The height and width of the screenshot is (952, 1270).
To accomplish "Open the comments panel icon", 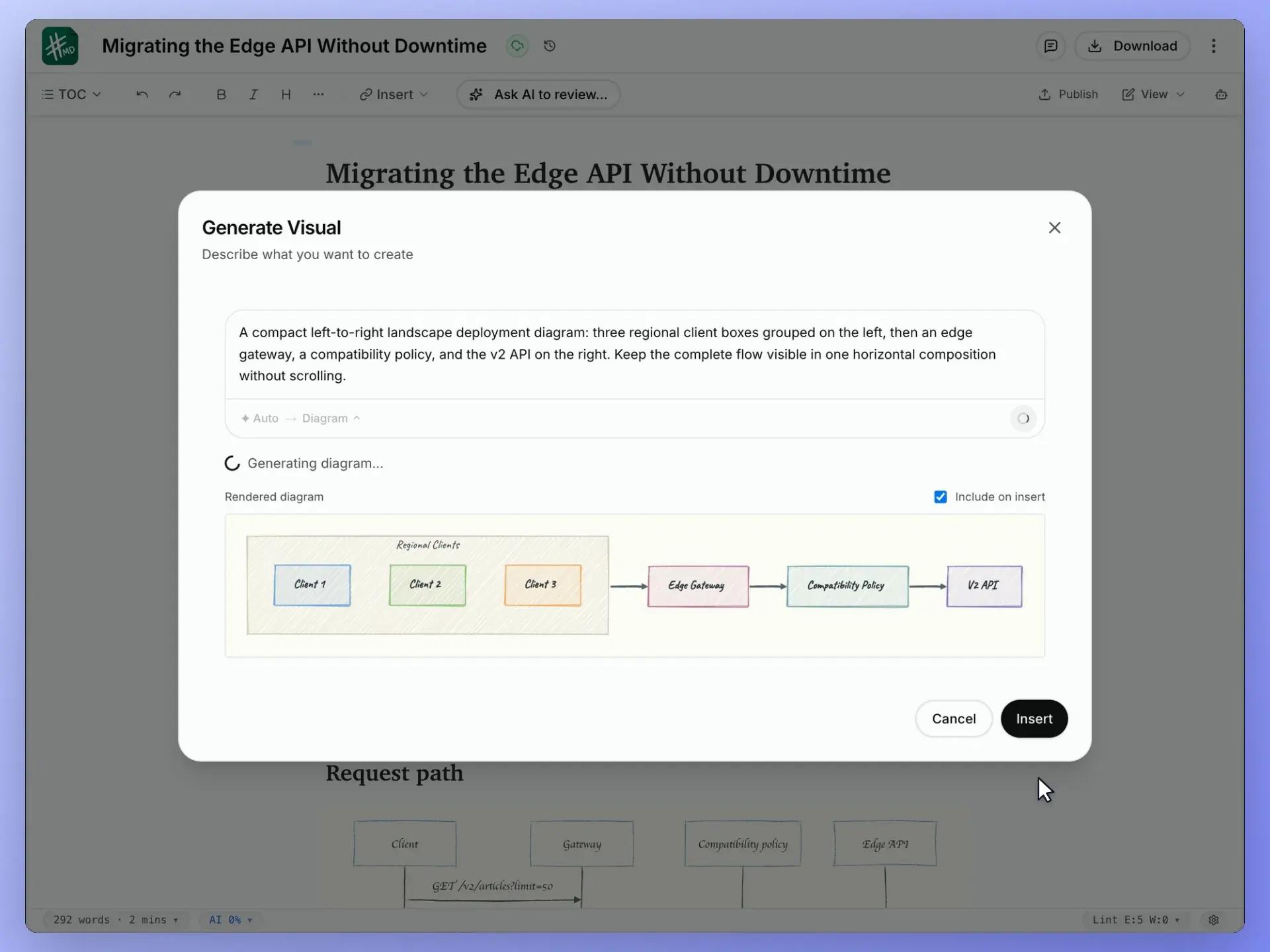I will pos(1050,46).
